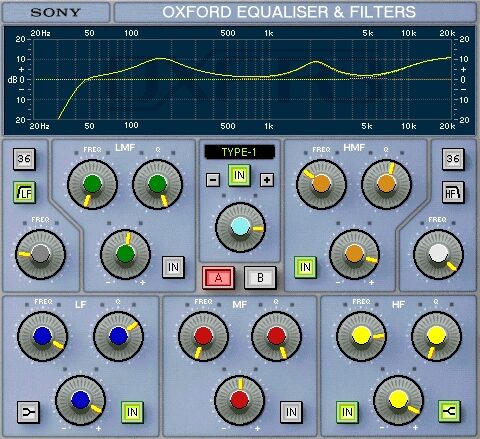
Task: Click the LF filter 36 dB slope button
Action: [x=24, y=159]
